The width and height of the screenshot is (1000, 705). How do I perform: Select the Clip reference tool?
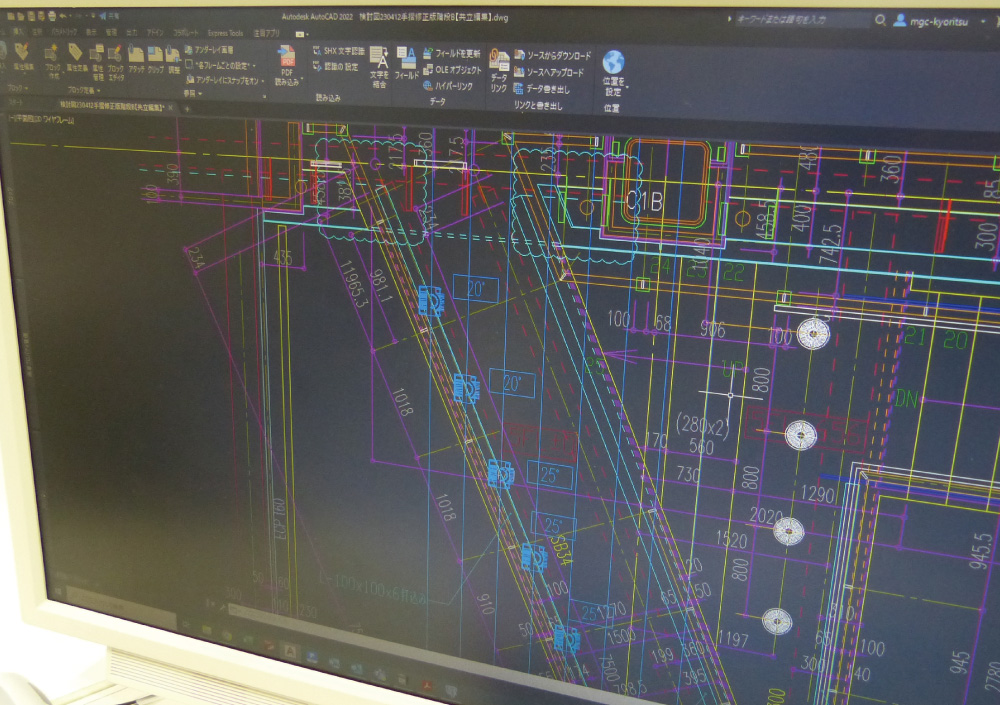(x=156, y=58)
